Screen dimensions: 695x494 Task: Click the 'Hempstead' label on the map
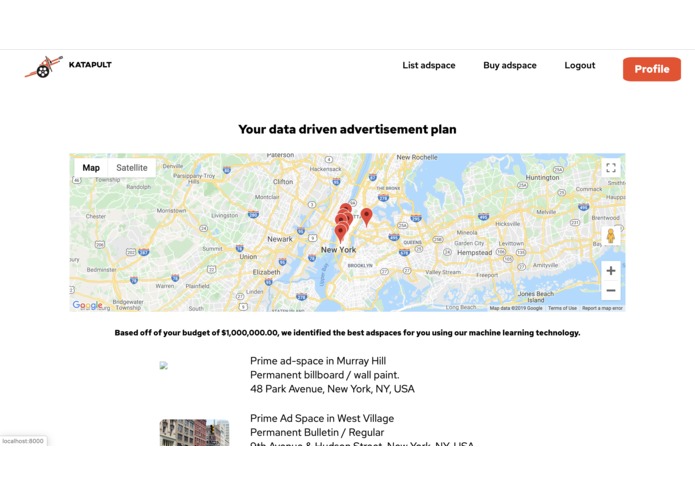click(x=474, y=253)
